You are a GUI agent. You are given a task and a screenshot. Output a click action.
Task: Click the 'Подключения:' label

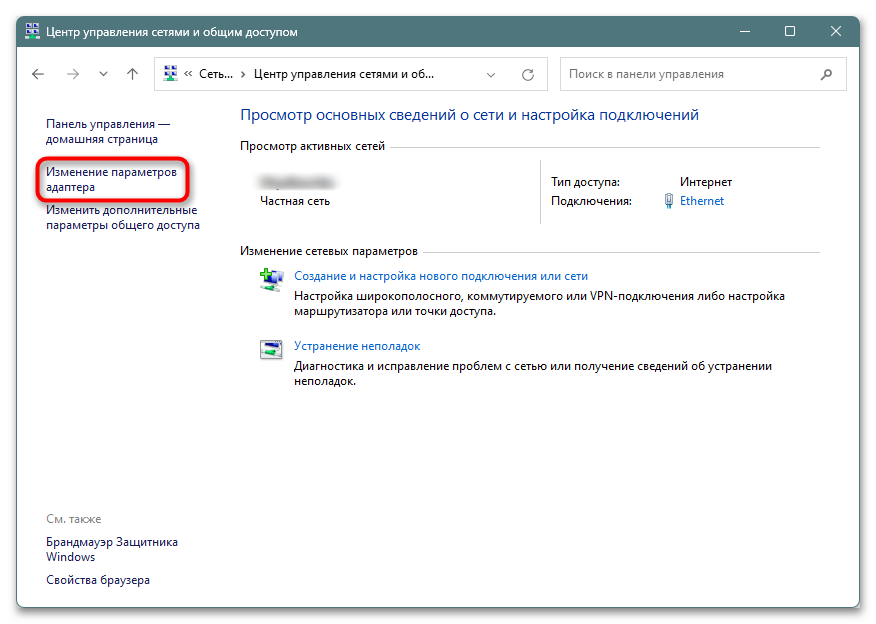591,201
